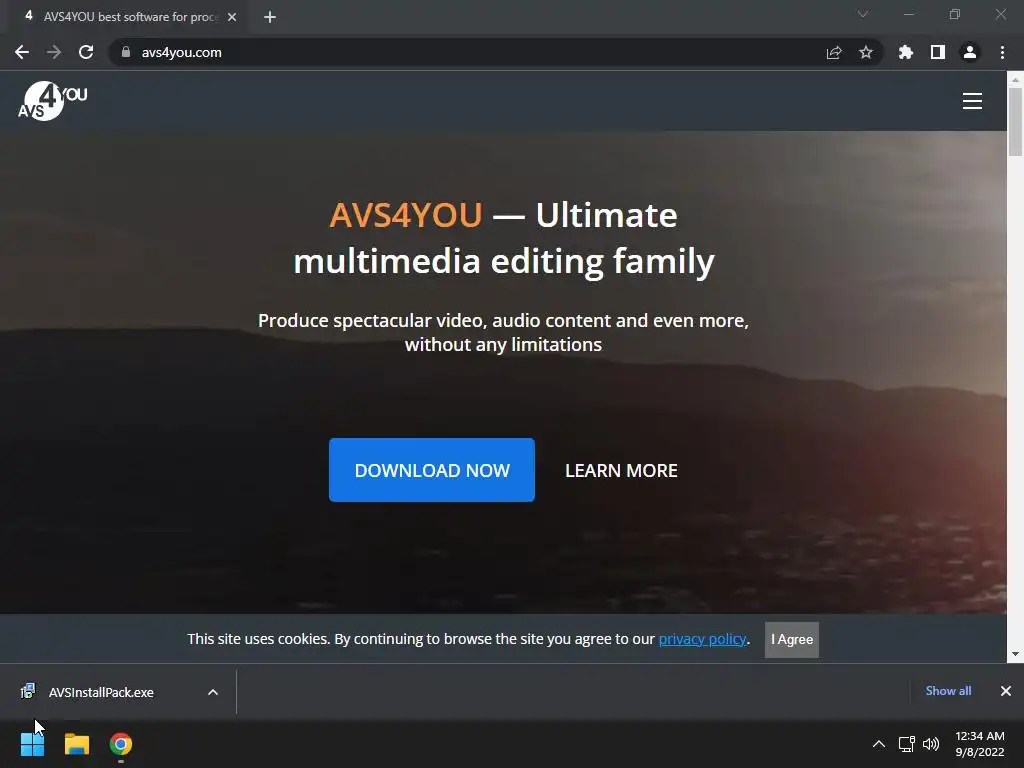Image resolution: width=1024 pixels, height=768 pixels.
Task: Click the AVS4YOU logo
Action: (52, 101)
